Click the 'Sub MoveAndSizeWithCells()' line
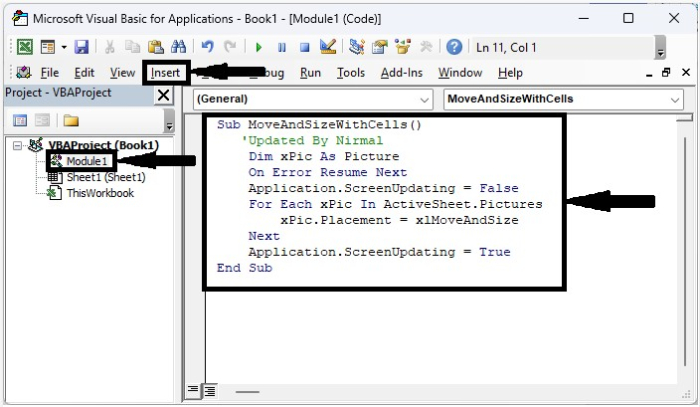The image size is (700, 407). coord(319,125)
